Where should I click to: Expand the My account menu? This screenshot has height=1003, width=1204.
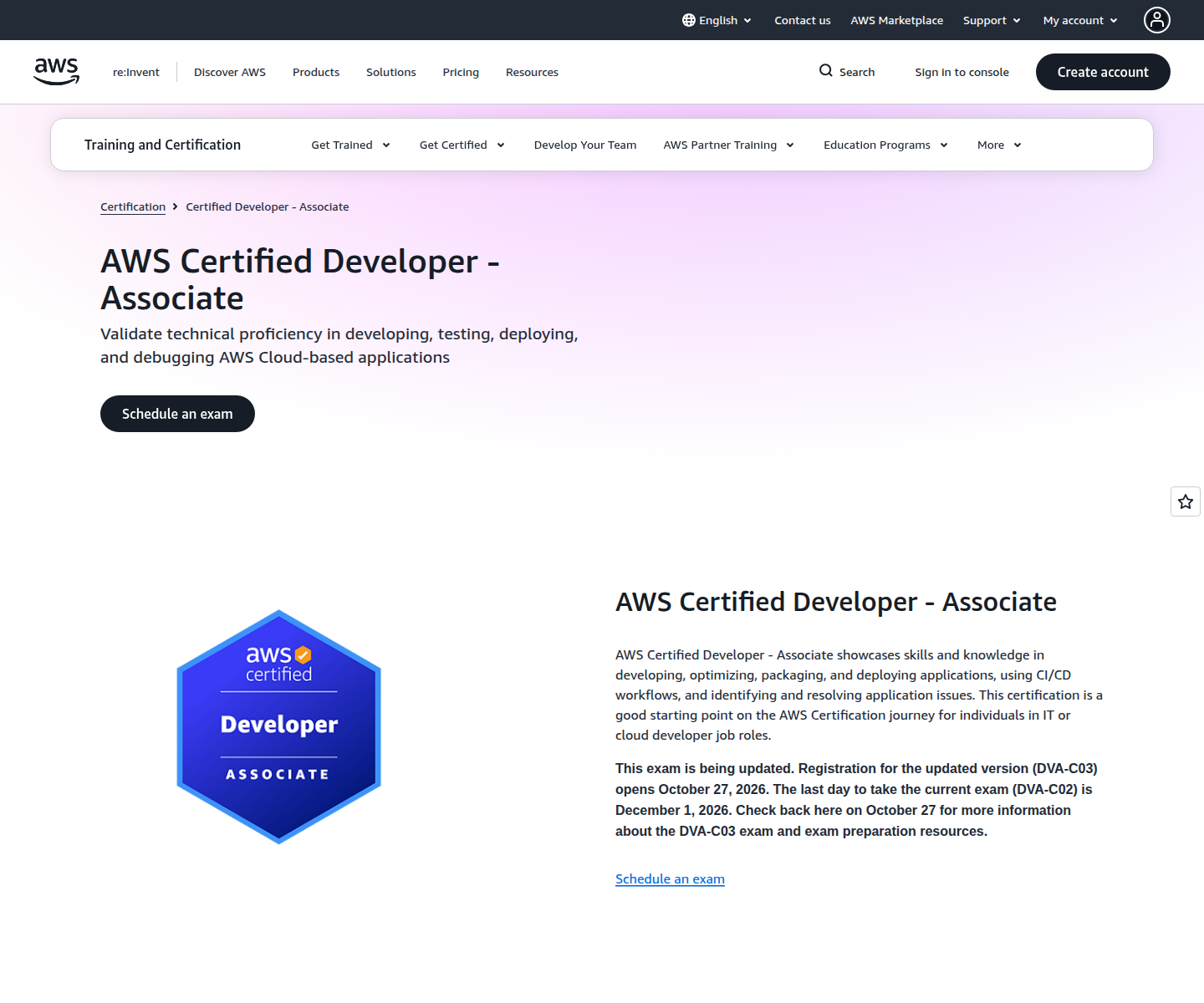pos(1080,20)
